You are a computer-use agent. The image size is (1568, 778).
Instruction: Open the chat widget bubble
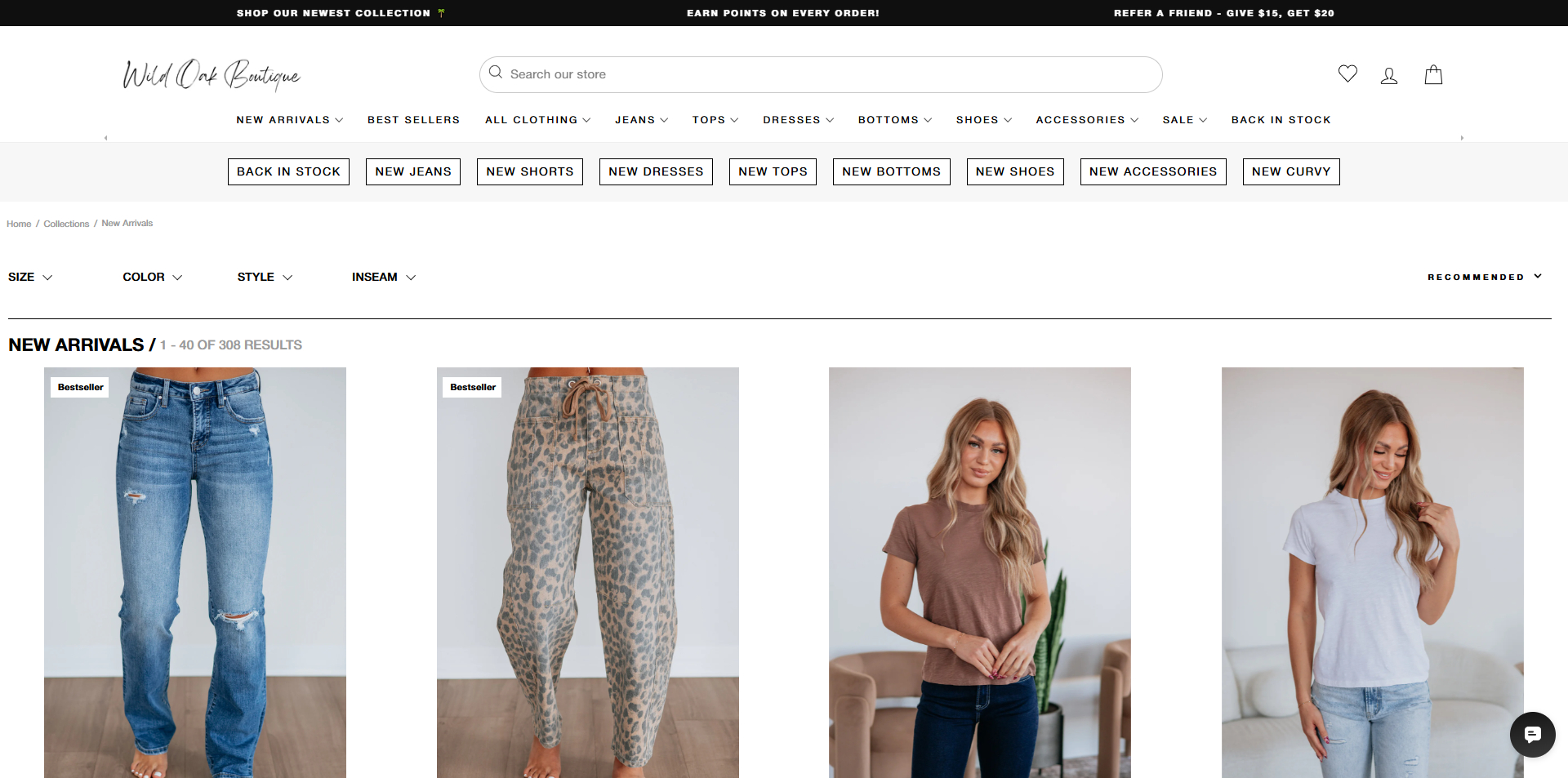(1533, 735)
